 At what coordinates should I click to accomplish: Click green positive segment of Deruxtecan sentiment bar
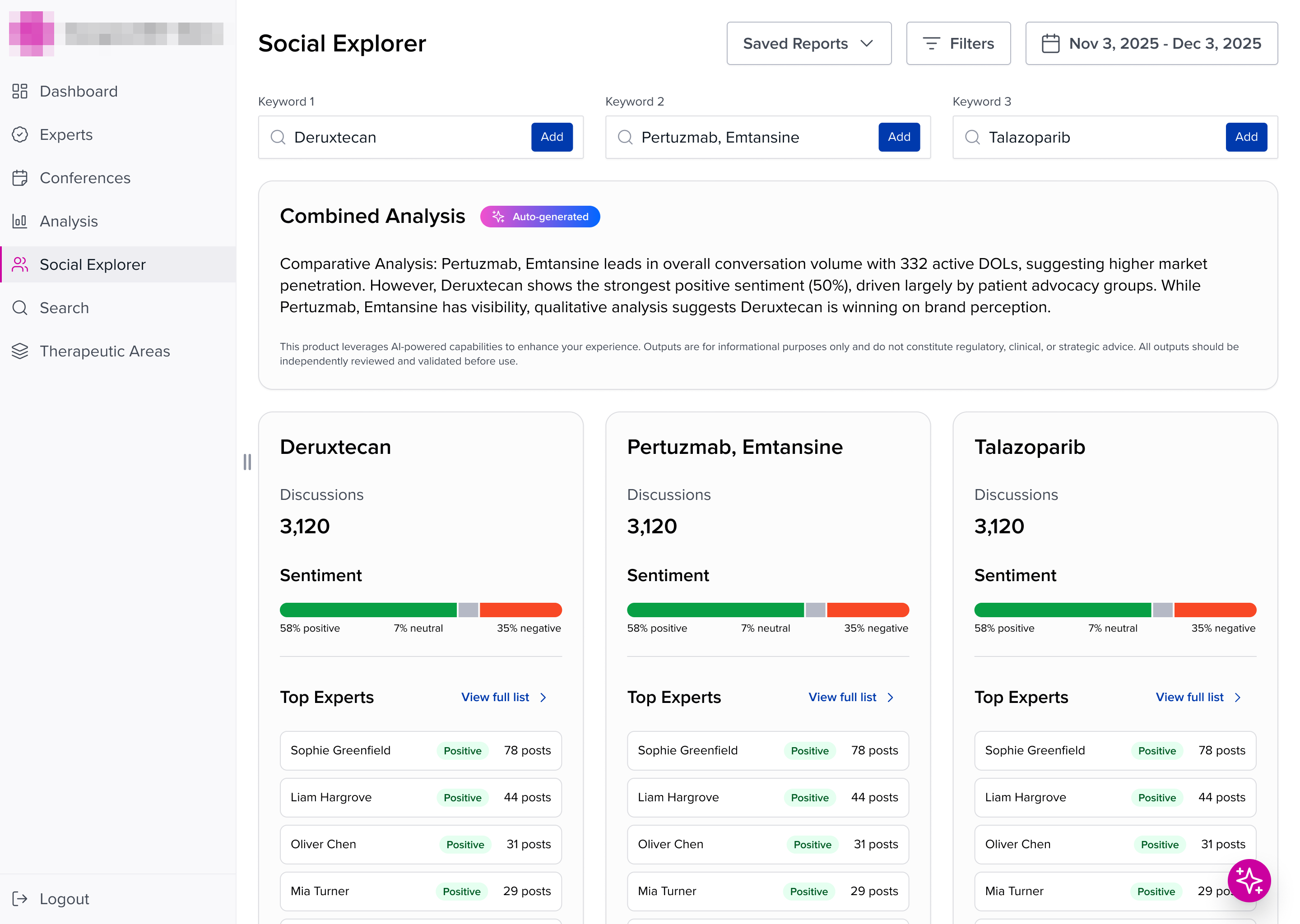tap(368, 610)
